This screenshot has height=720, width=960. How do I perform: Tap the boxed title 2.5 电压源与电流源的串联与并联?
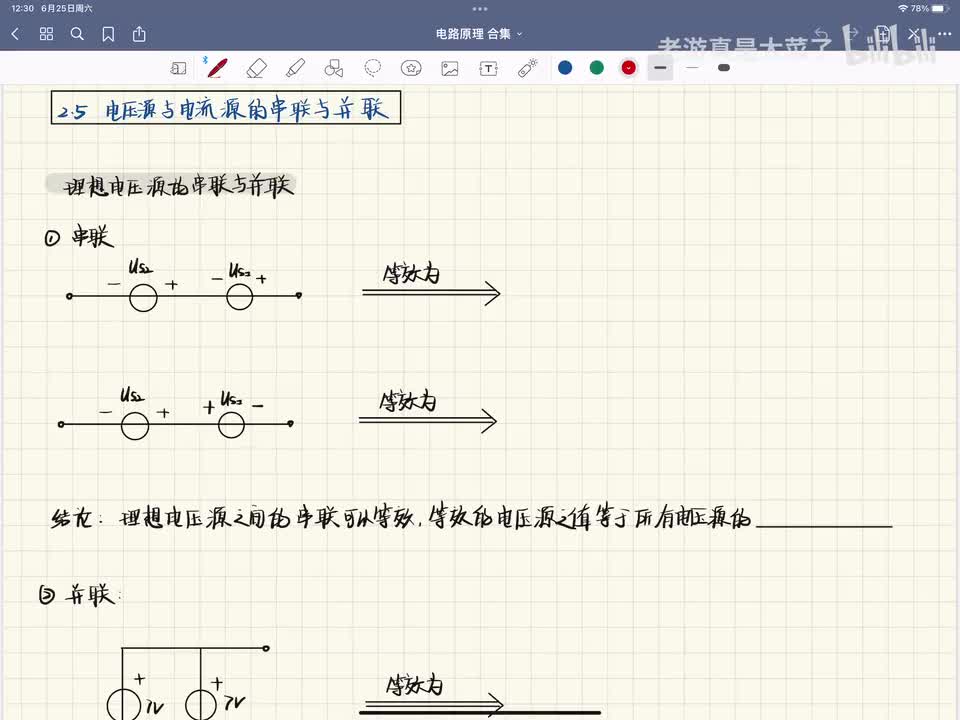226,108
